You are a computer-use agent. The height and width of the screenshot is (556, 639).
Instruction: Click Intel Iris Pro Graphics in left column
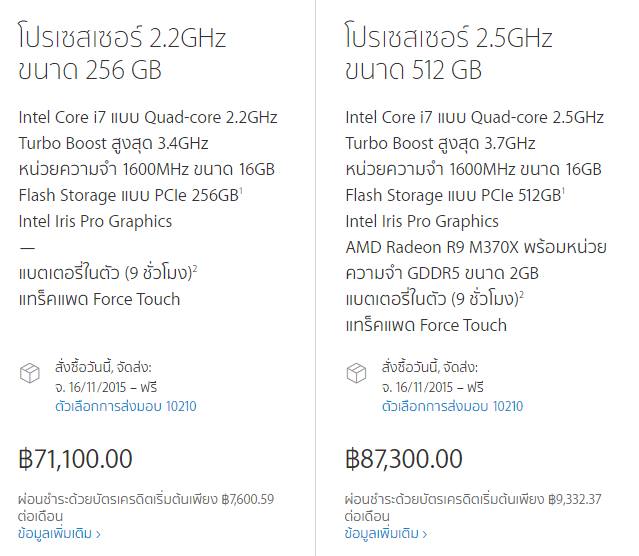tap(95, 221)
